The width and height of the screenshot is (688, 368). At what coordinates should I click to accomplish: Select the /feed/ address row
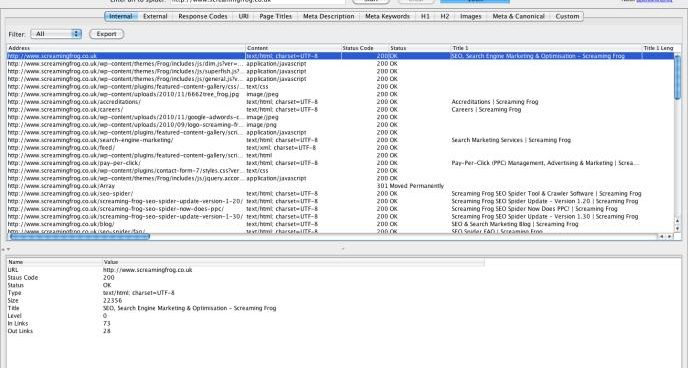pyautogui.click(x=61, y=148)
